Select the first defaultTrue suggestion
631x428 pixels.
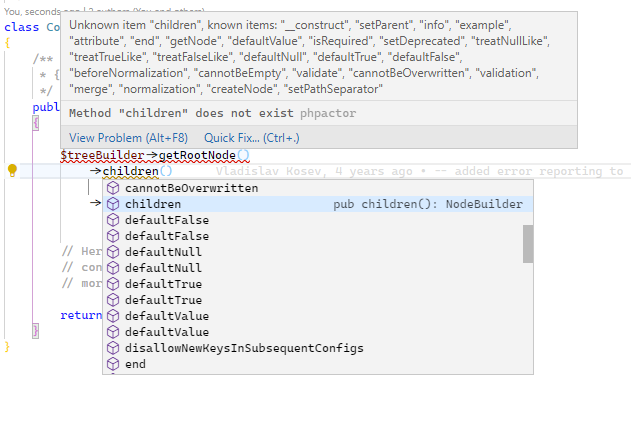318,284
